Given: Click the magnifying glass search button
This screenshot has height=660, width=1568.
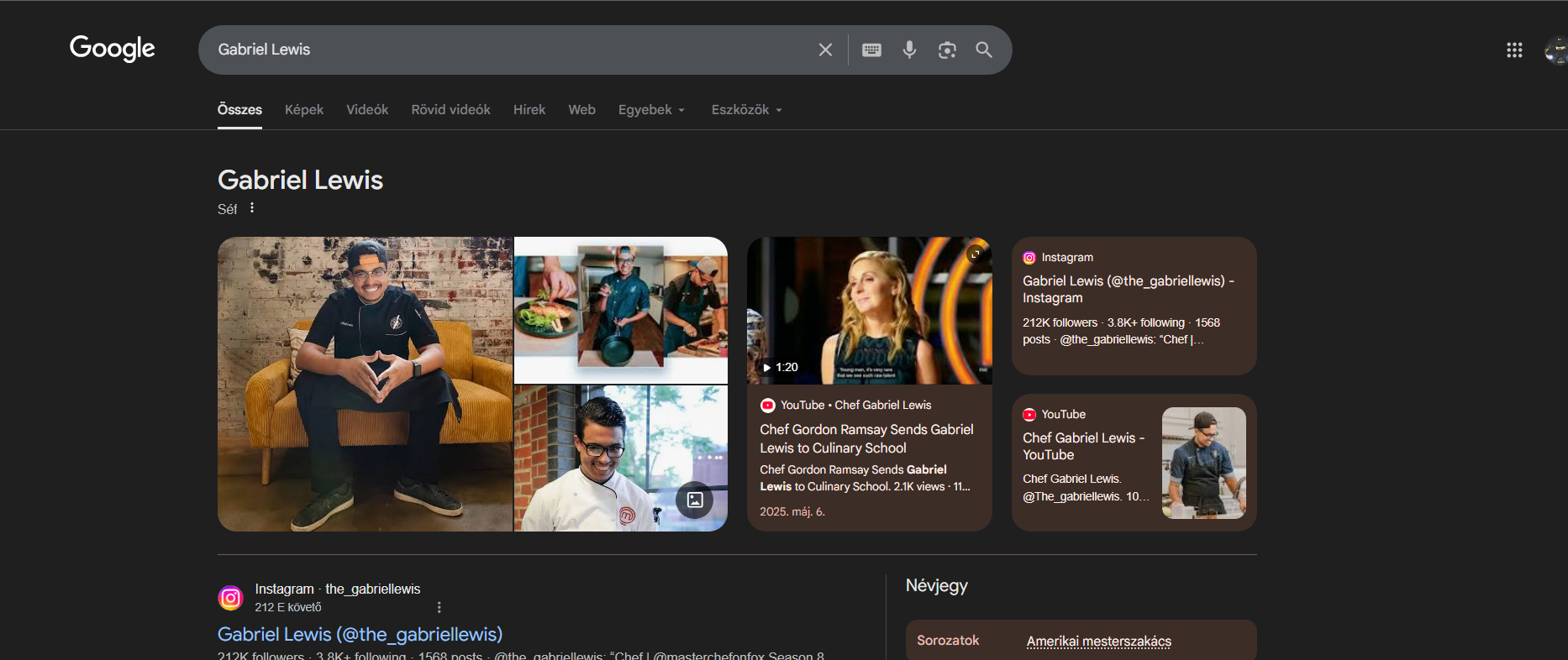Looking at the screenshot, I should 984,50.
